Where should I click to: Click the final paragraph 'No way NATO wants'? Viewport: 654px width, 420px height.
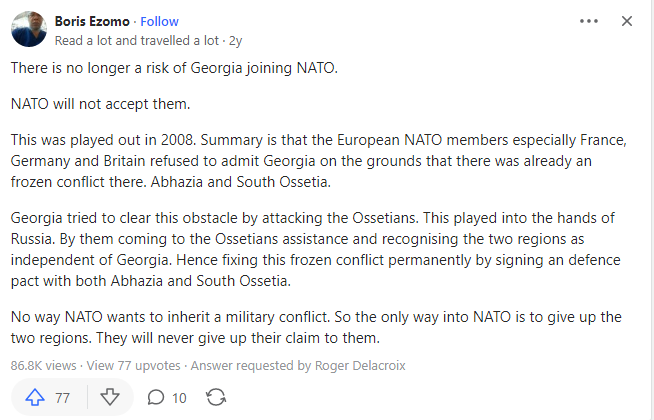316,327
